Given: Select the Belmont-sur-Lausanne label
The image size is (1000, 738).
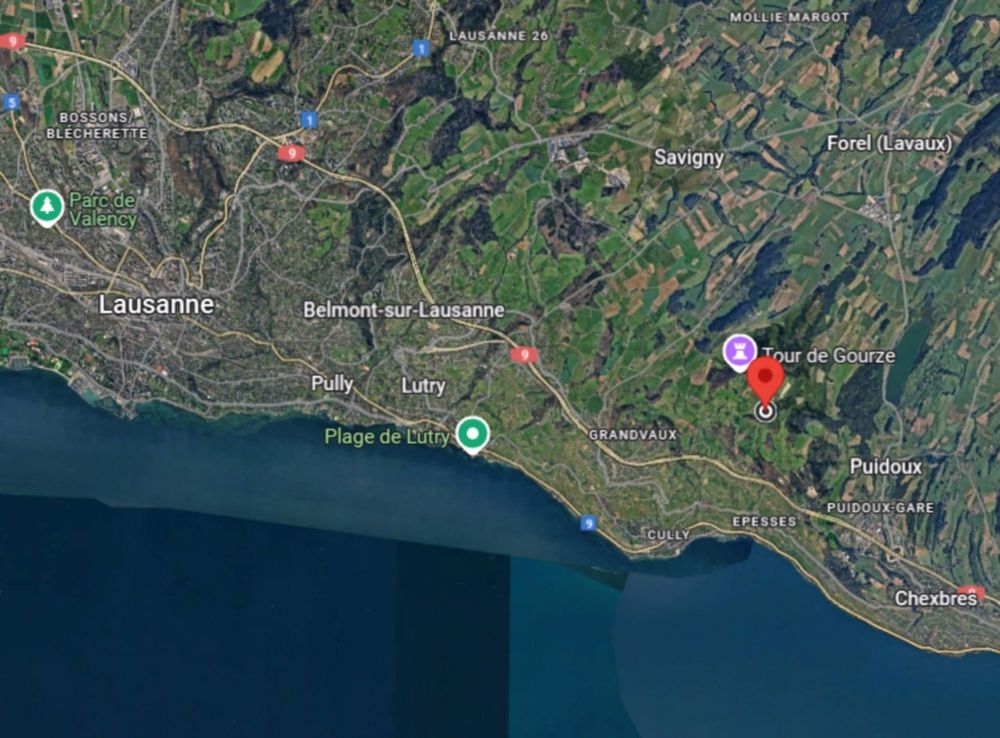Looking at the screenshot, I should (x=404, y=311).
